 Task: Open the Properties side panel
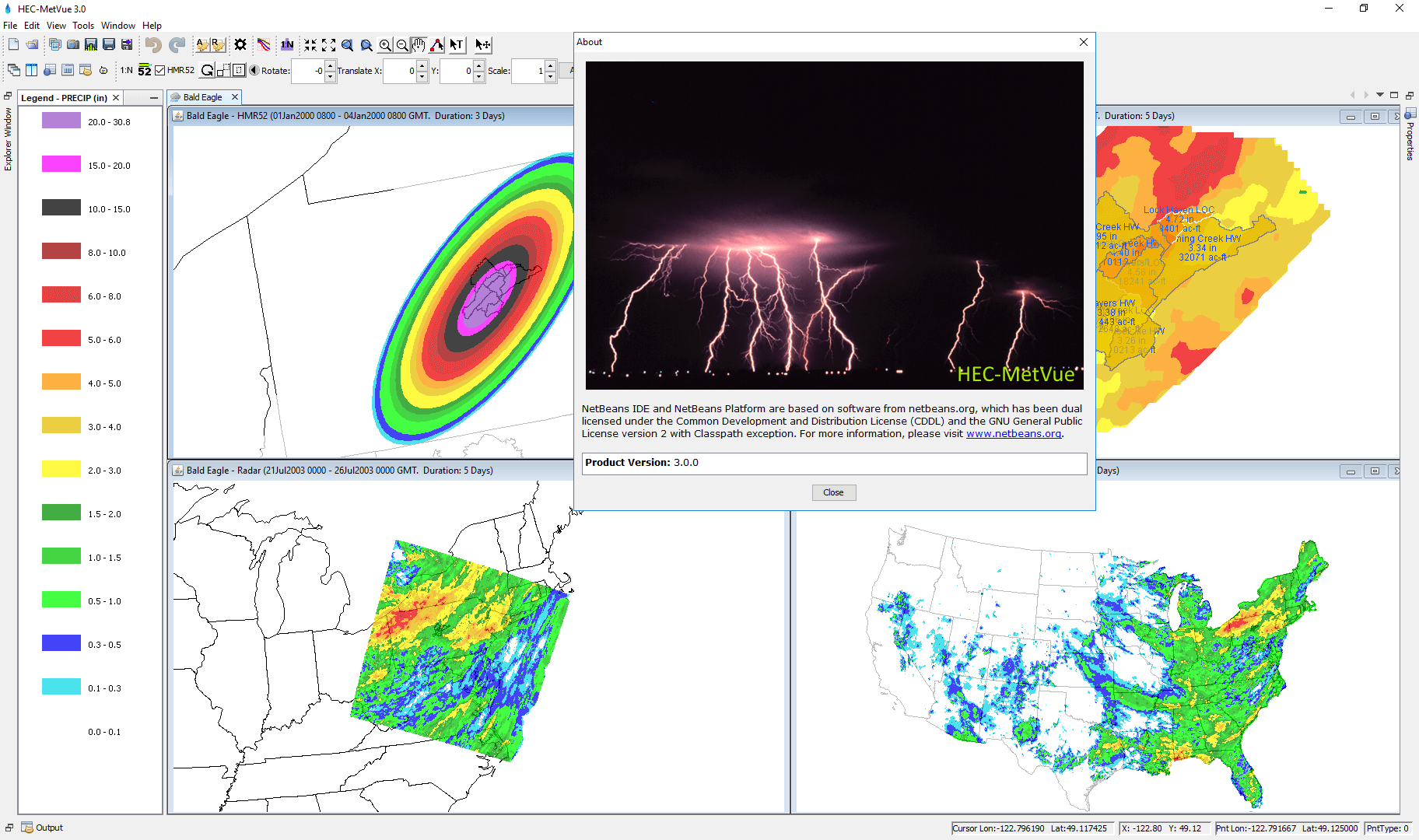click(x=1410, y=135)
